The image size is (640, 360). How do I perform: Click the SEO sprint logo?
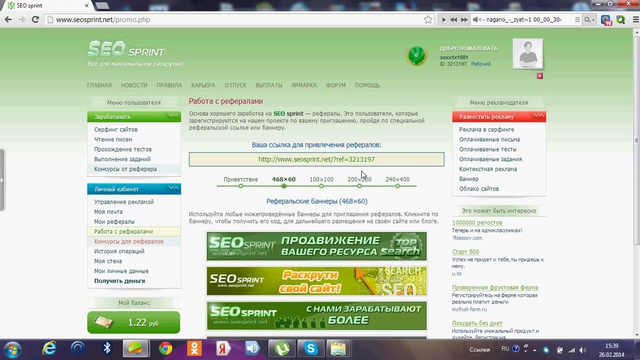(x=126, y=50)
